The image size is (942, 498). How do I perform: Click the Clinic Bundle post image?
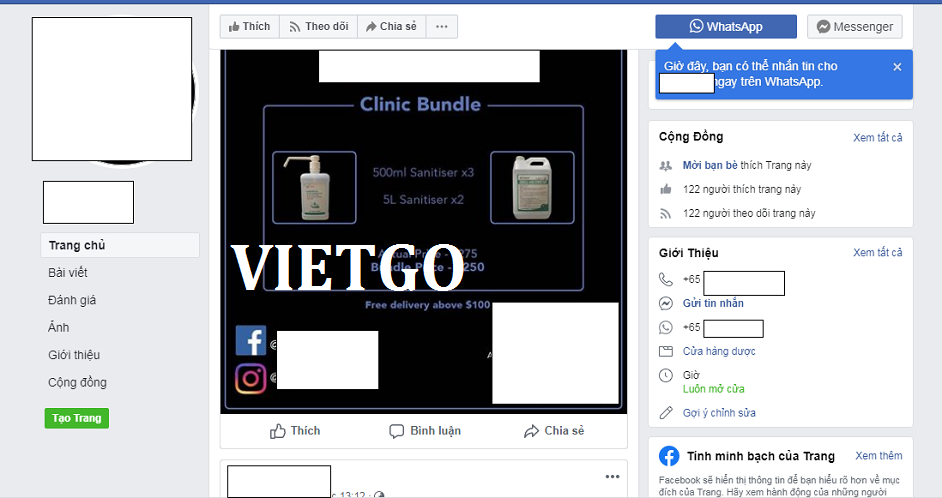pos(424,231)
